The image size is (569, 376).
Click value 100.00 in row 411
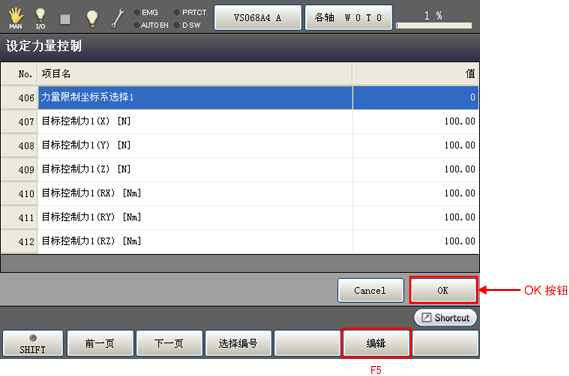coord(416,217)
